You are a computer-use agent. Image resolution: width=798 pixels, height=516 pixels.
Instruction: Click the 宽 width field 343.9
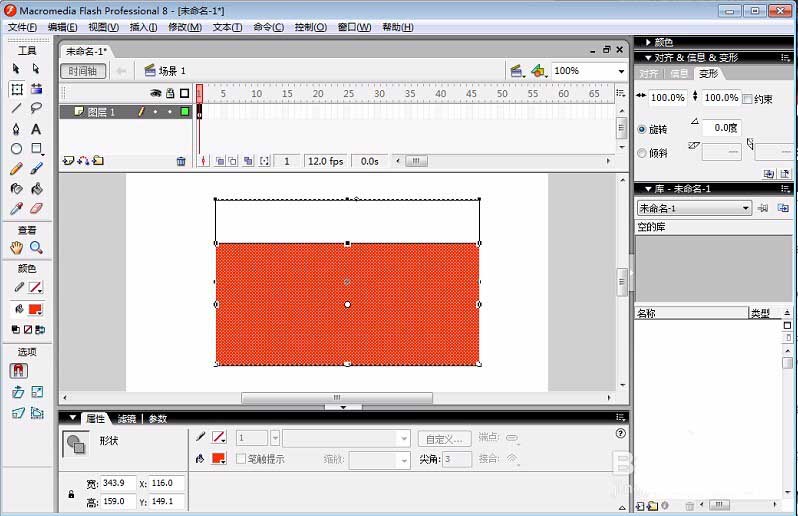point(118,483)
